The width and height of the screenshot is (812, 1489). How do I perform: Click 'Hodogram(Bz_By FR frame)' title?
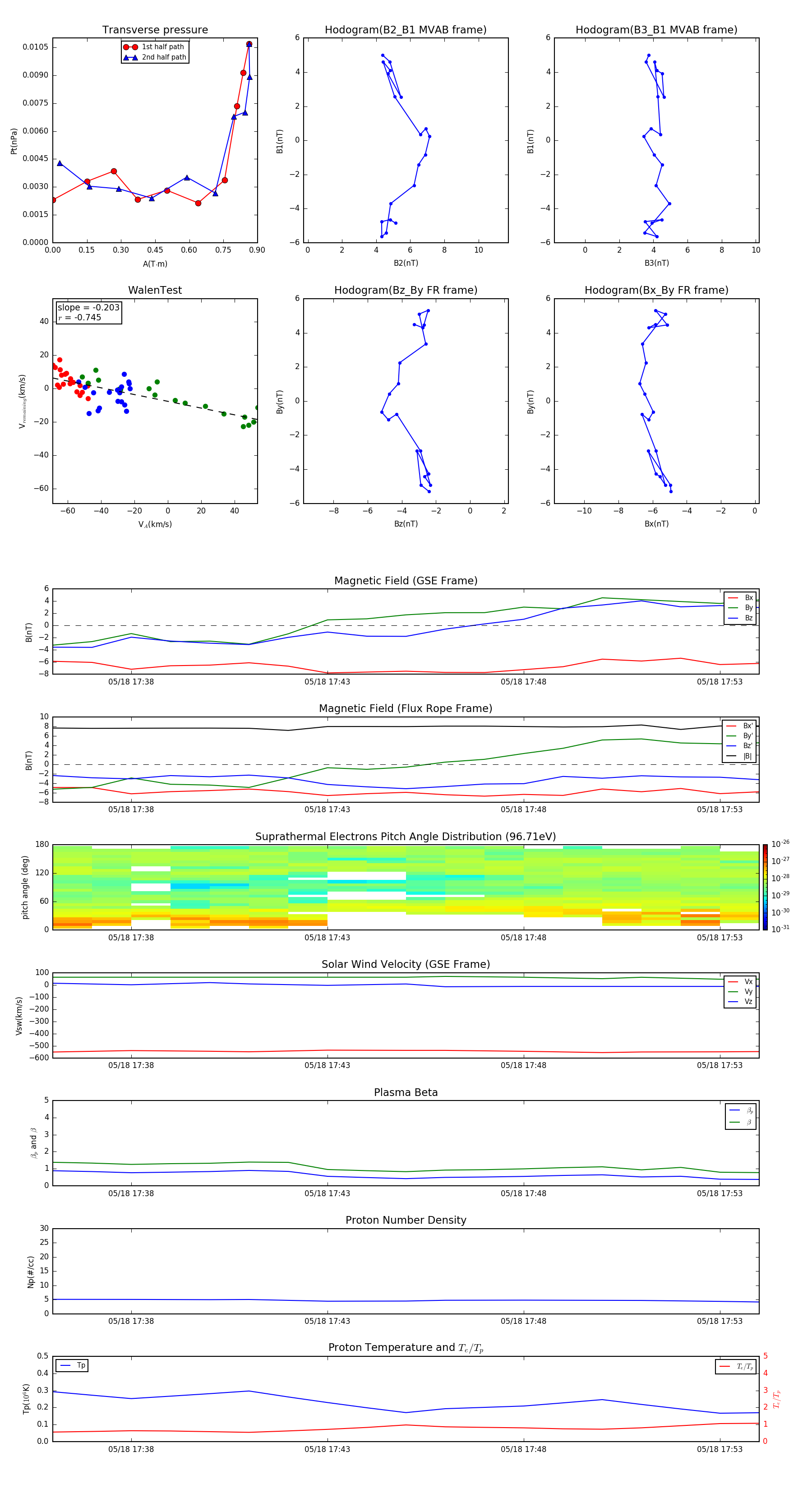pyautogui.click(x=406, y=290)
